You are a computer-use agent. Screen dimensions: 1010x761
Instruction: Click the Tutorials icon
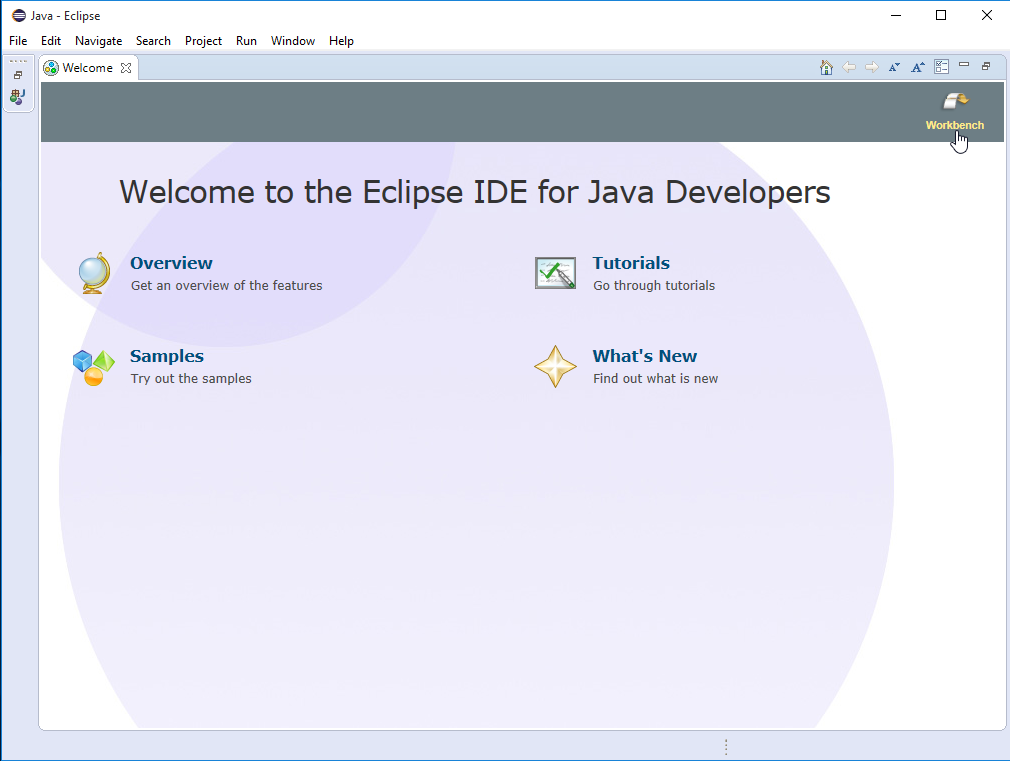coord(555,272)
